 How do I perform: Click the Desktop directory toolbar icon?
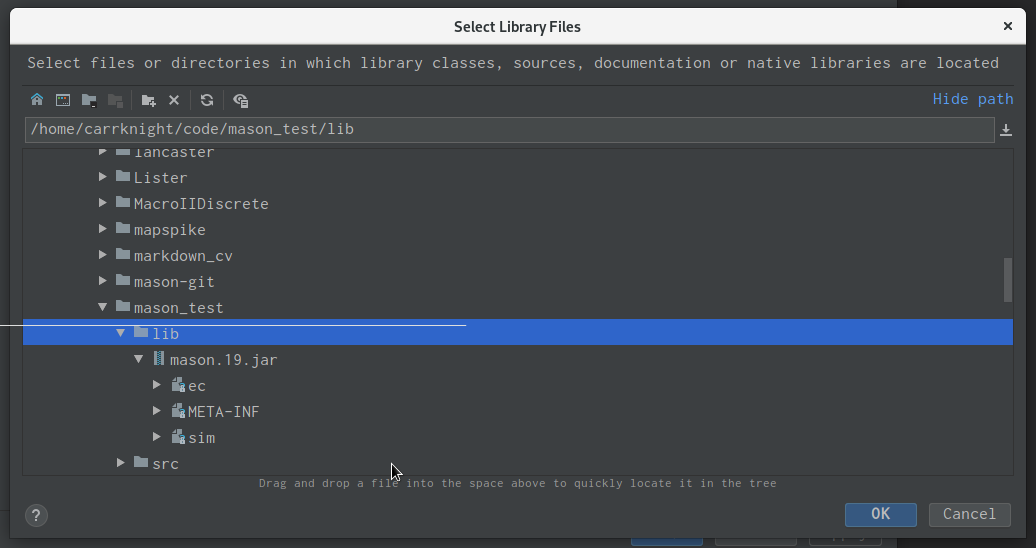point(63,100)
